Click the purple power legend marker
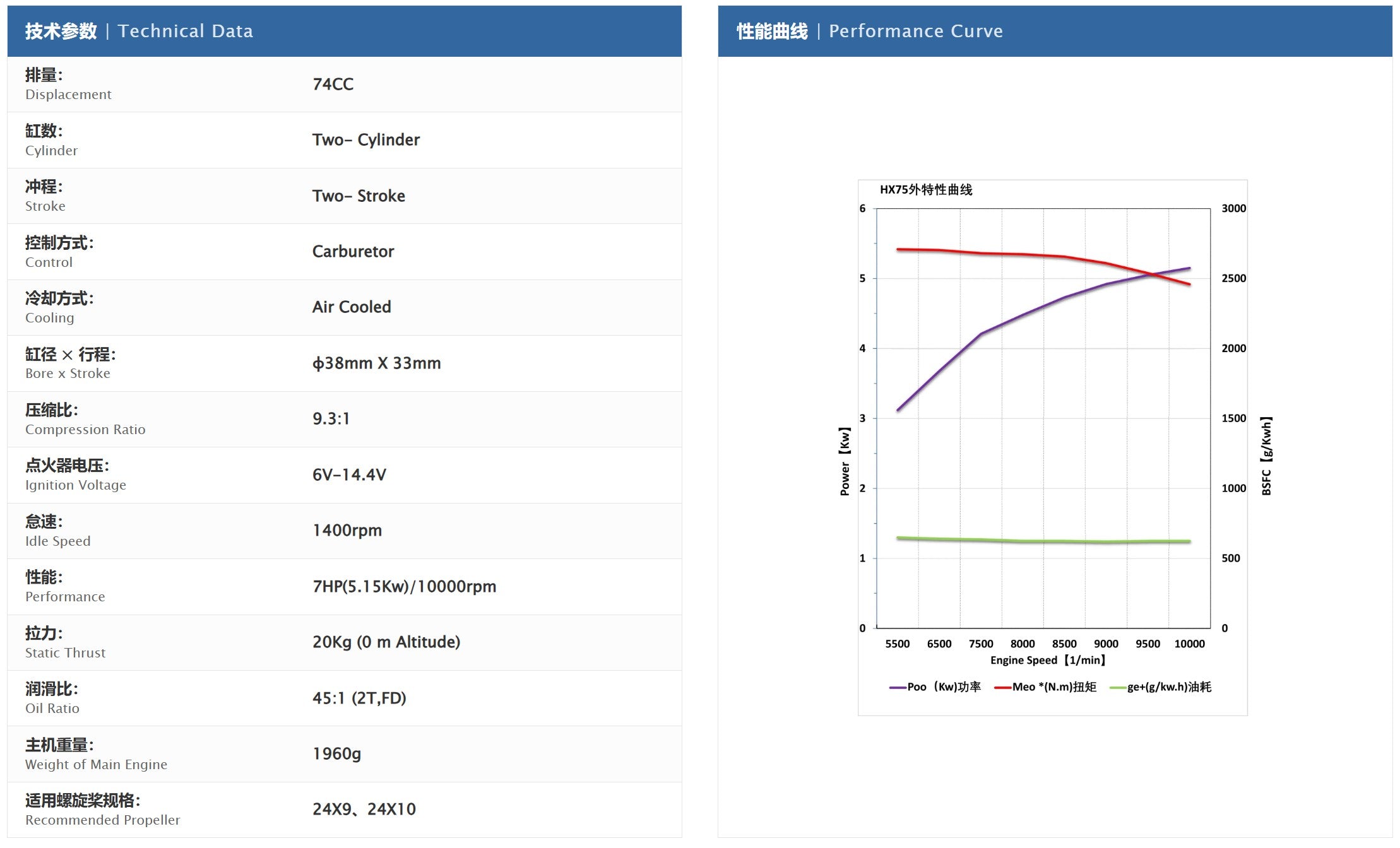The image size is (1400, 848). [898, 688]
